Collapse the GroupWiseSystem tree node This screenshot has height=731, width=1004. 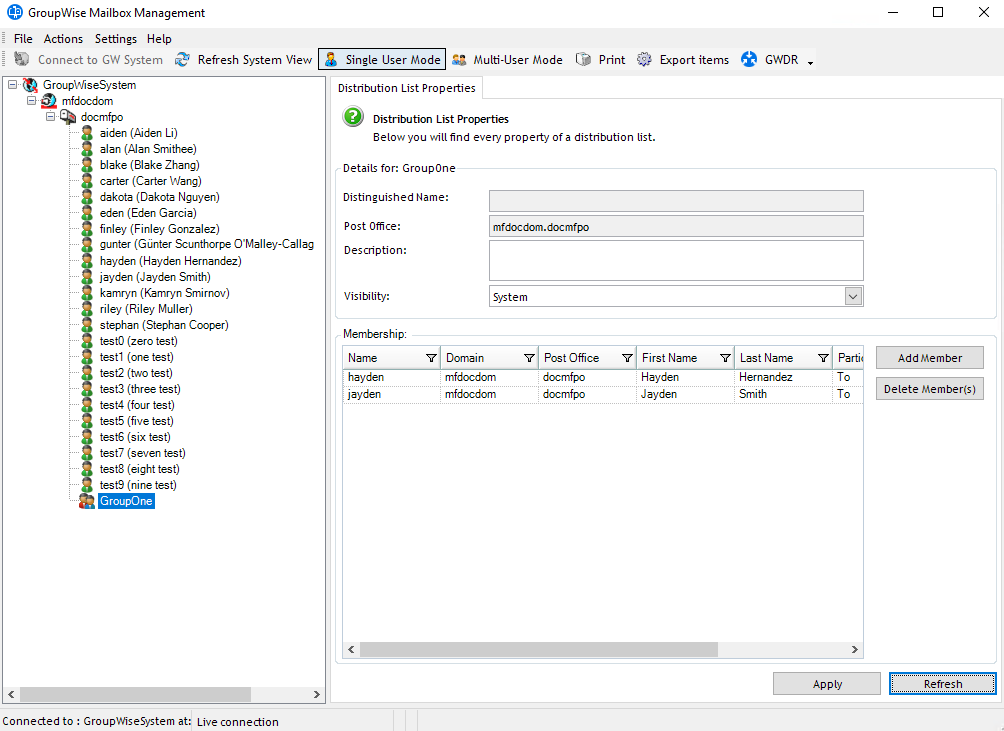[x=12, y=84]
